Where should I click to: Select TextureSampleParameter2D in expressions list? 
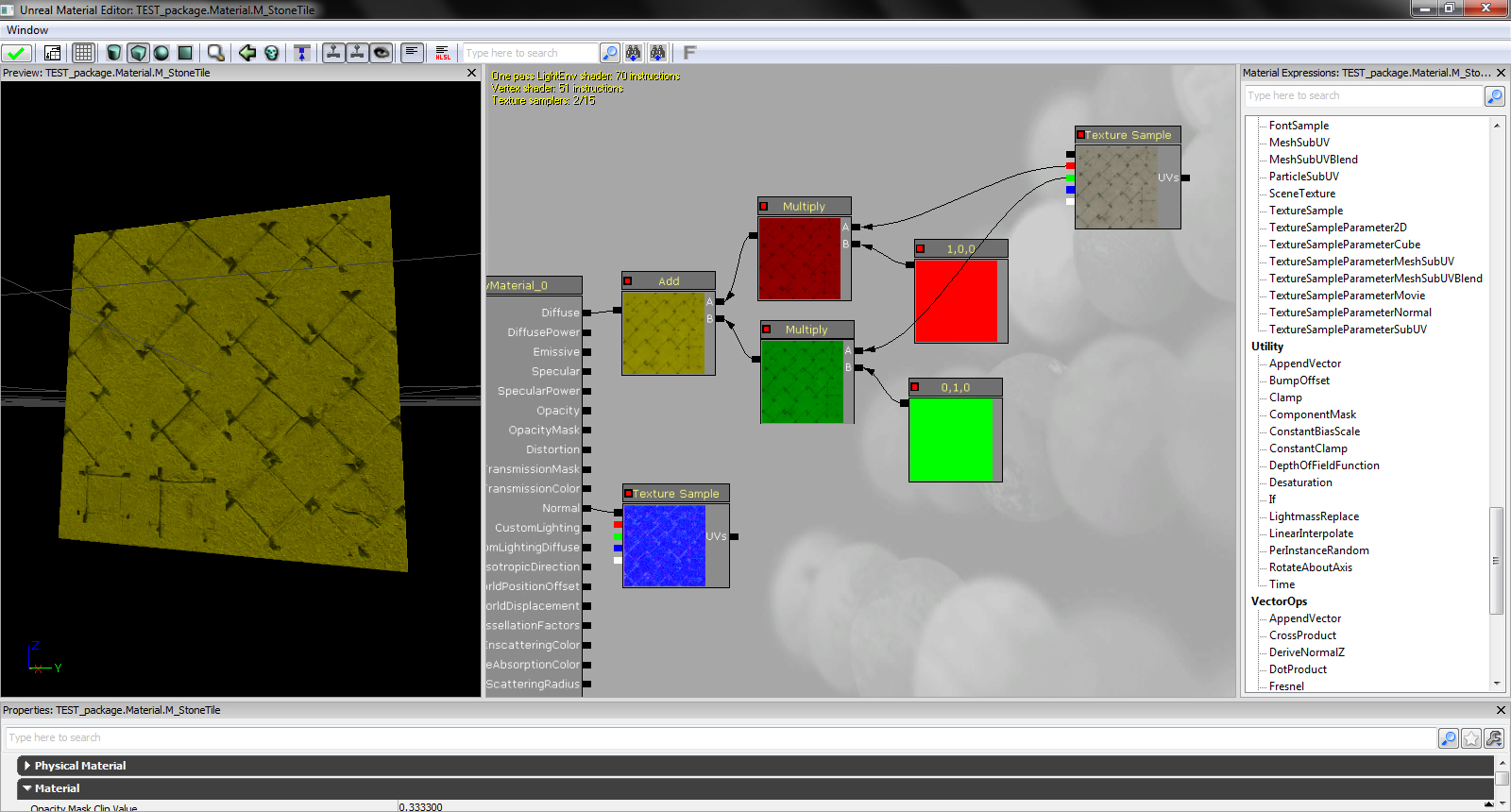1337,228
